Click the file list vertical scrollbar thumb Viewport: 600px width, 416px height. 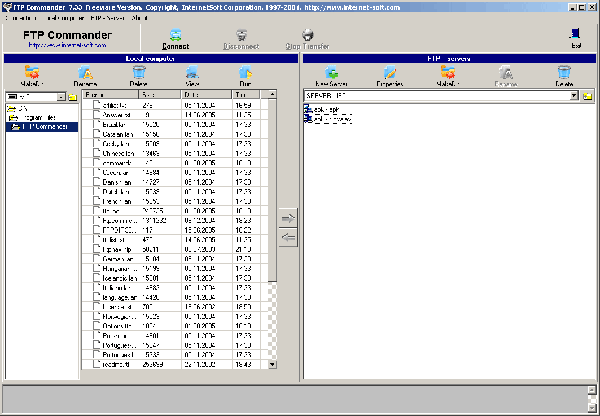272,191
